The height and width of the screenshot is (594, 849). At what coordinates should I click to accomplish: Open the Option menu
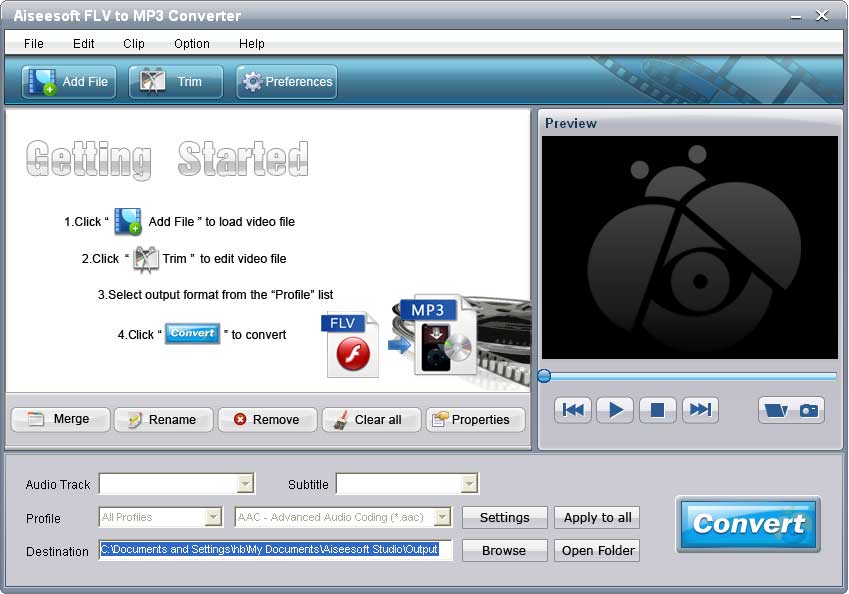tap(191, 44)
